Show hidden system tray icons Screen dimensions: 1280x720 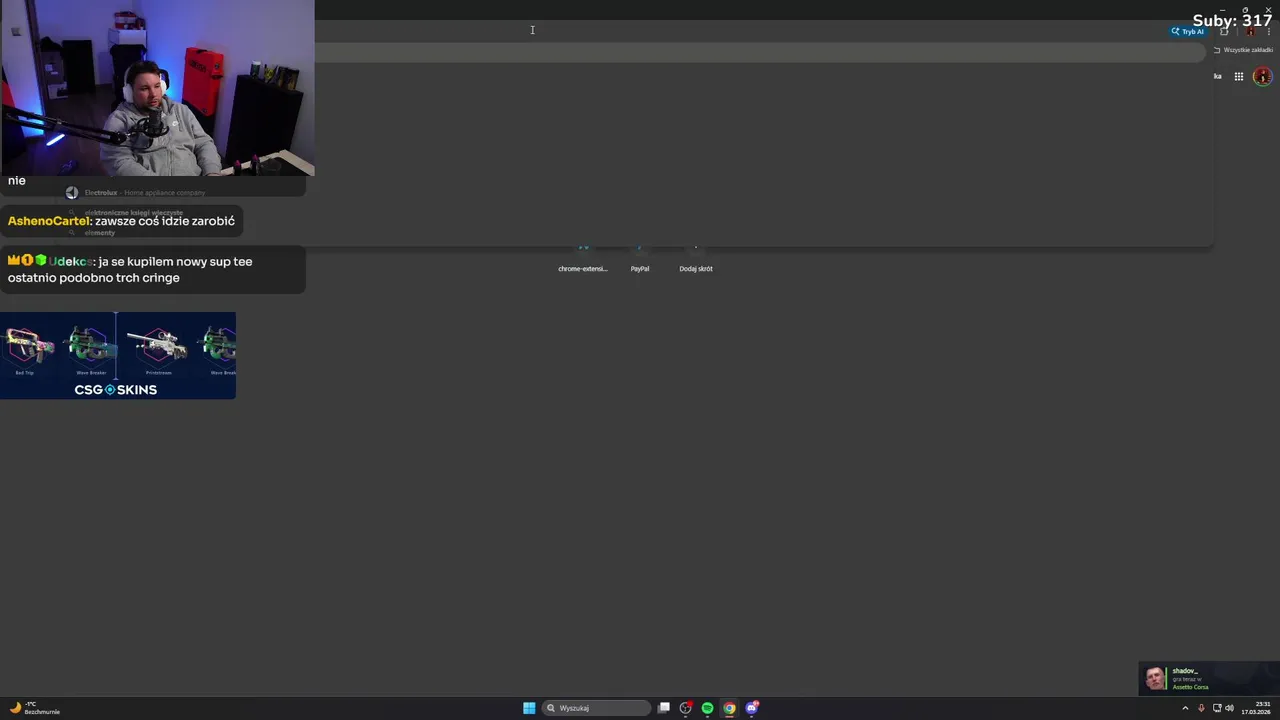pyautogui.click(x=1185, y=708)
